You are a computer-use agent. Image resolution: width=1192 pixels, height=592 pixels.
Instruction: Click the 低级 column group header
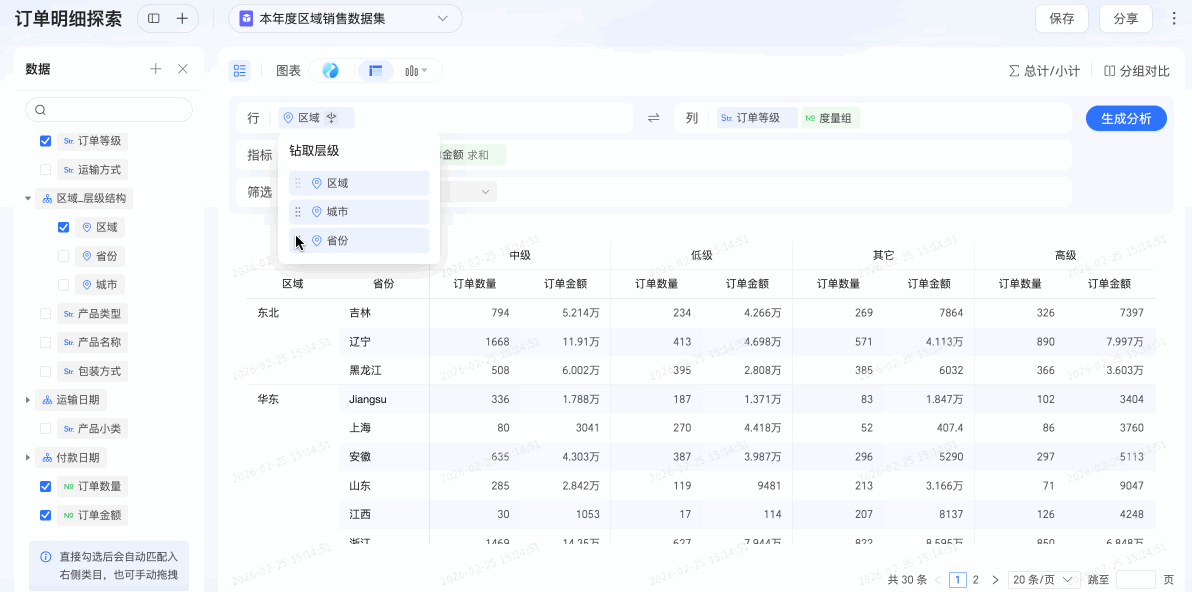[702, 255]
